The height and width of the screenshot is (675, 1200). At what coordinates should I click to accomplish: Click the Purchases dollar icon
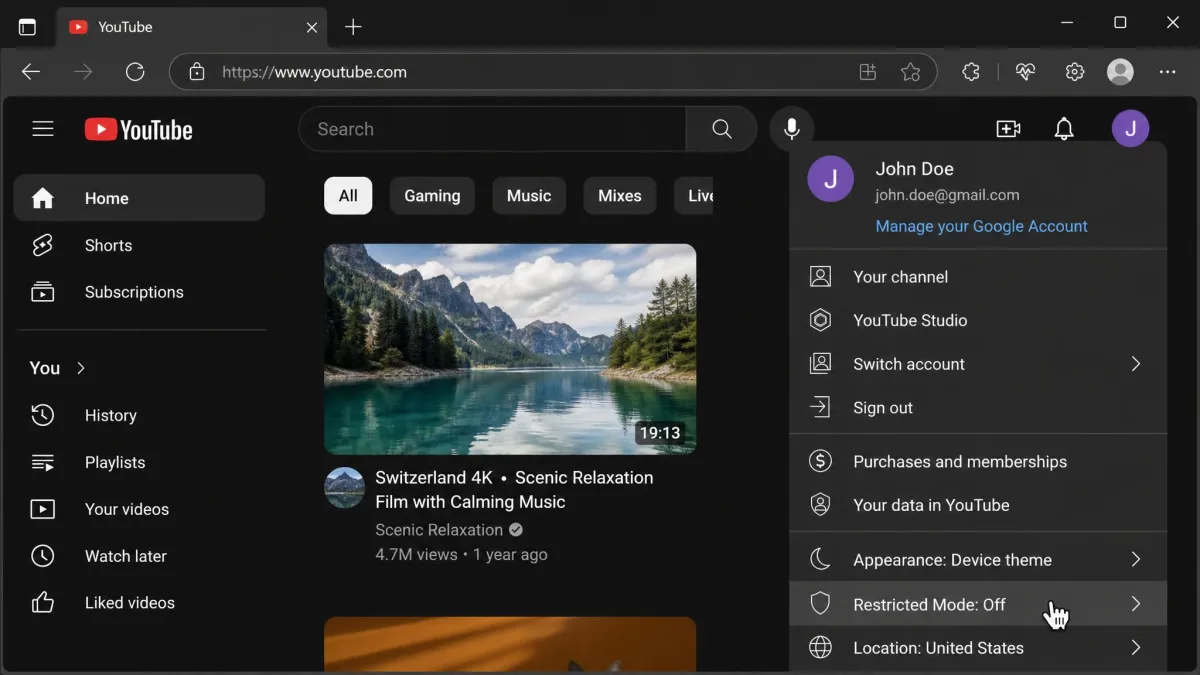820,461
